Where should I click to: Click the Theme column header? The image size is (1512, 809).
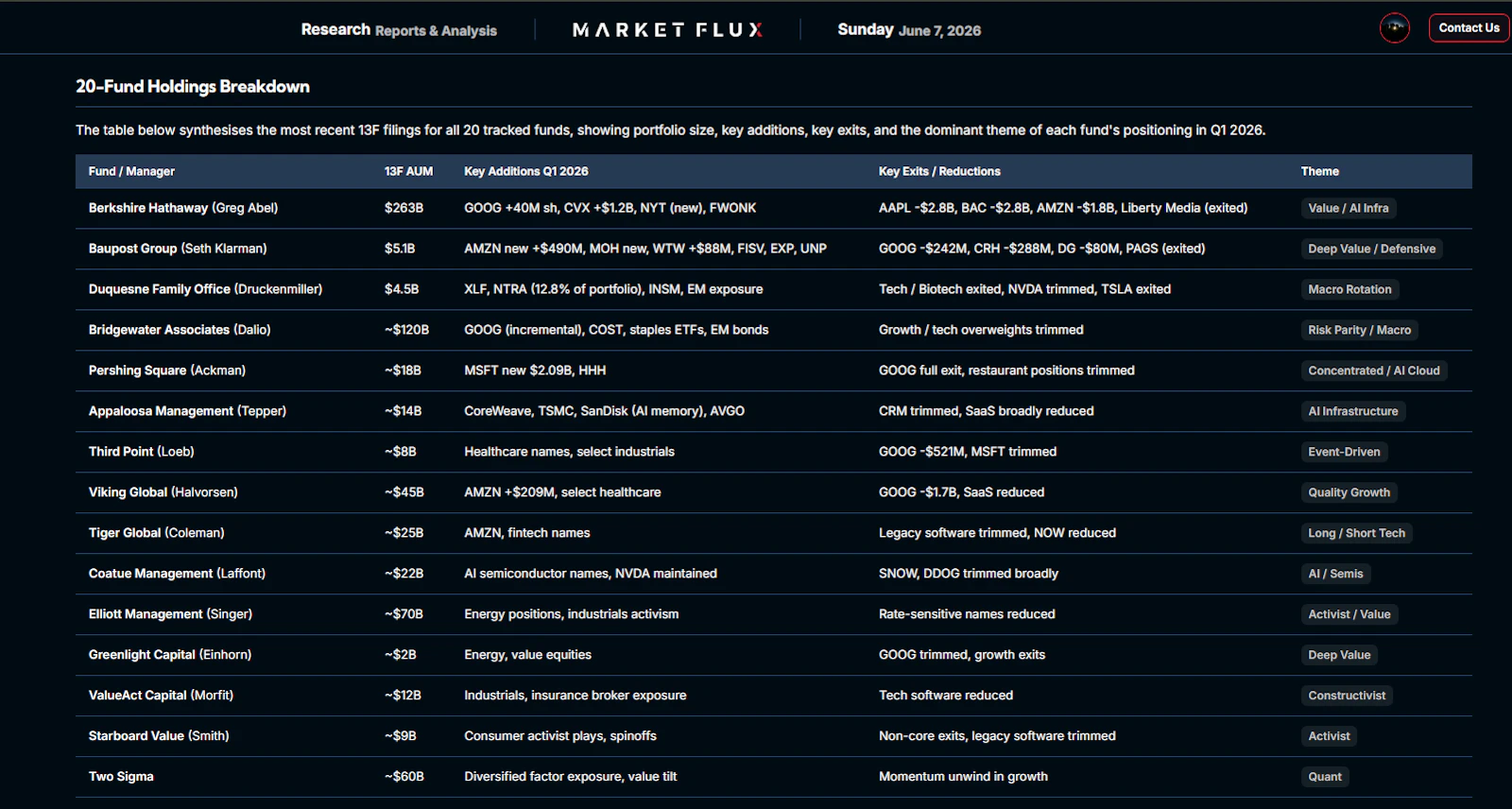1319,171
